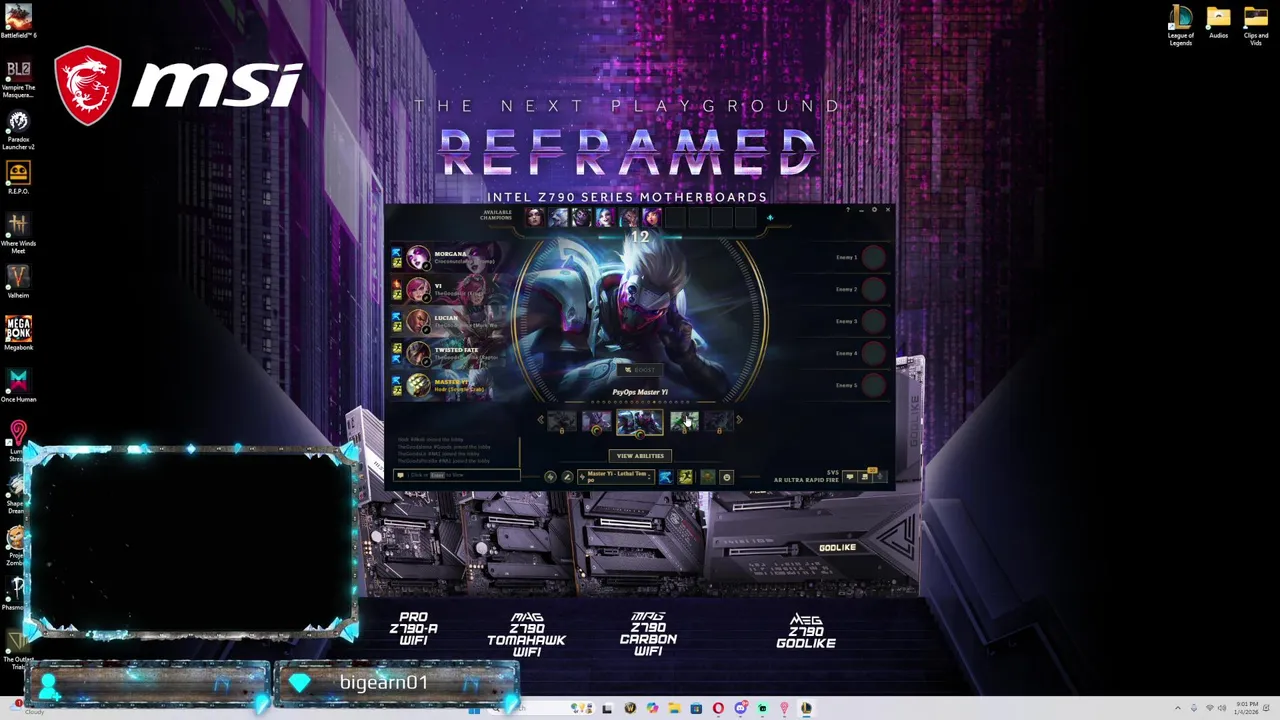1280x720 pixels.
Task: Select the second available champion portrait in bench
Action: pyautogui.click(x=558, y=217)
